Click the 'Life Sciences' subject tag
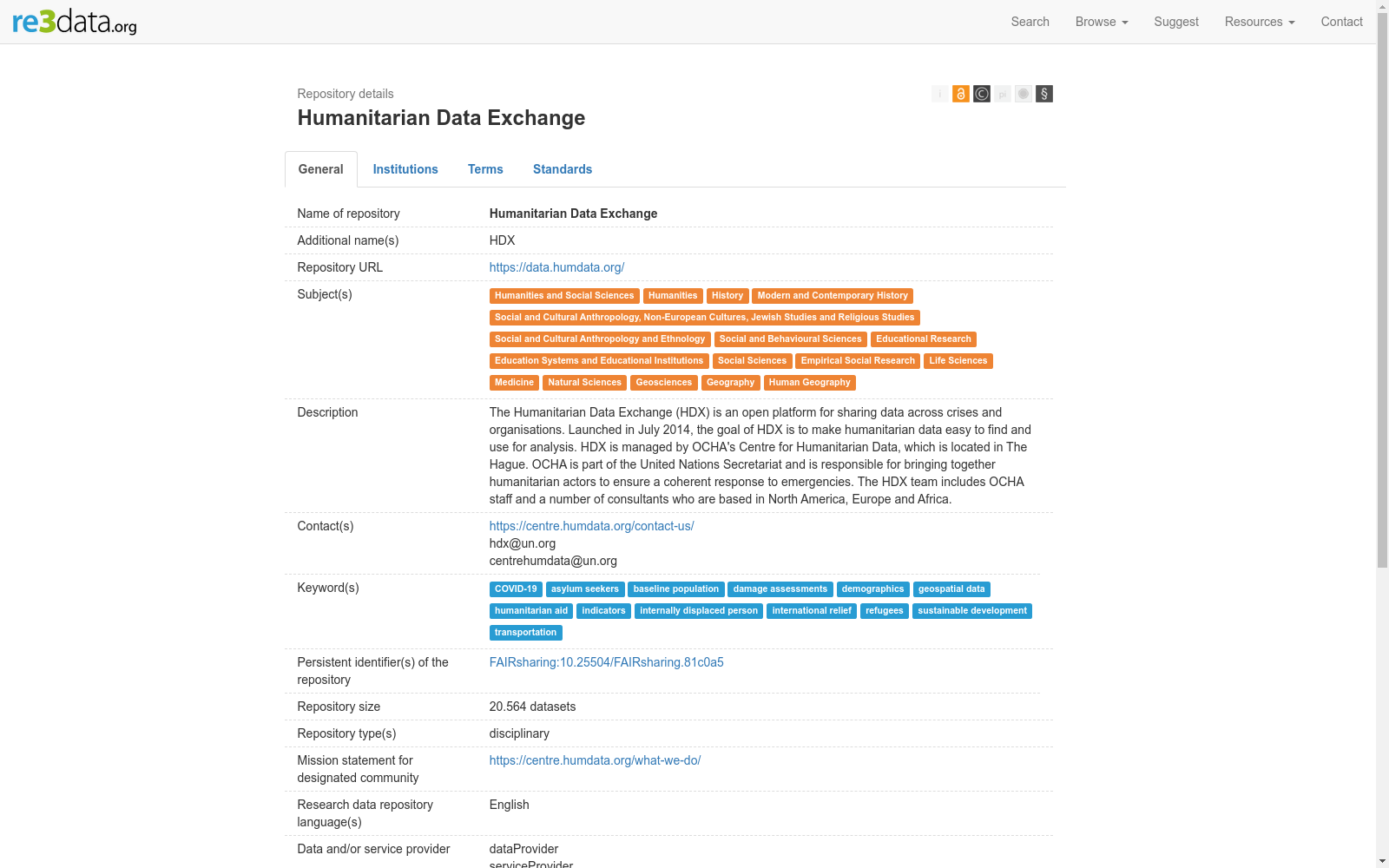 (958, 361)
